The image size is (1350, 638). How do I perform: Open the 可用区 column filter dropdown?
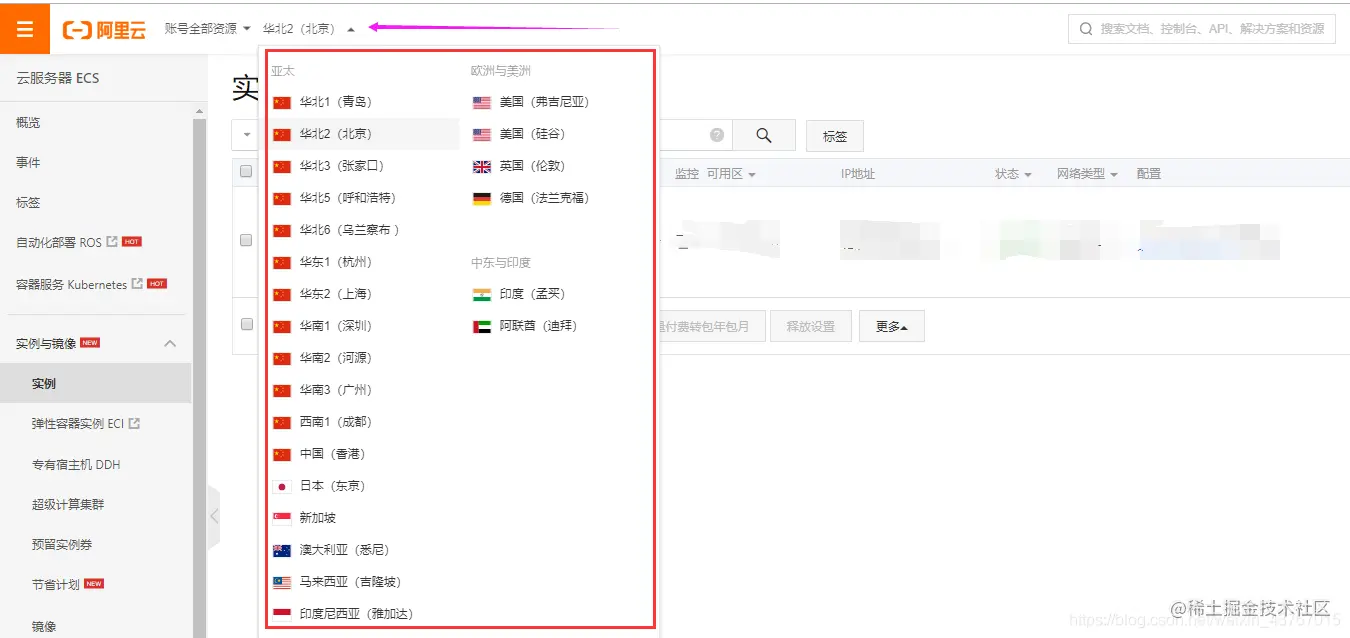(x=731, y=174)
